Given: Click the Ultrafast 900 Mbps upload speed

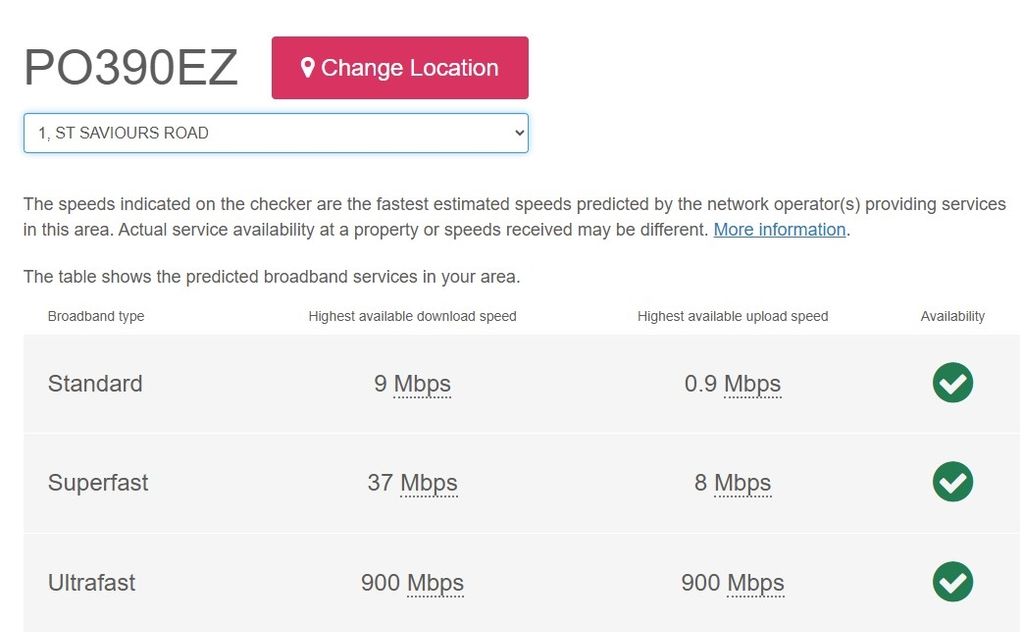Looking at the screenshot, I should [x=732, y=583].
